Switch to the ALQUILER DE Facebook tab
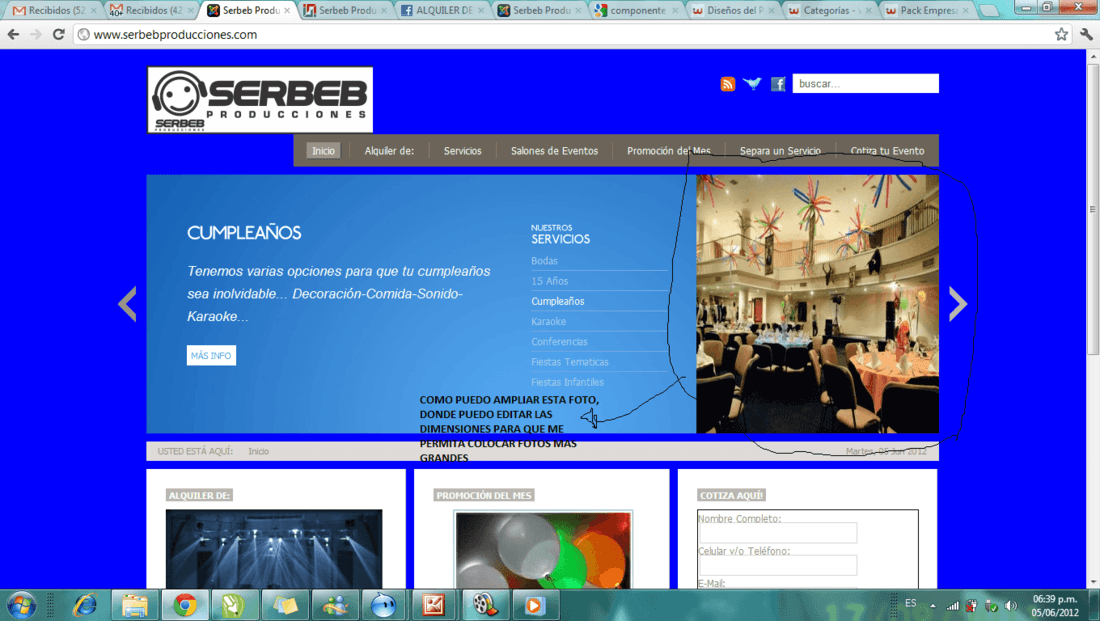 click(442, 11)
